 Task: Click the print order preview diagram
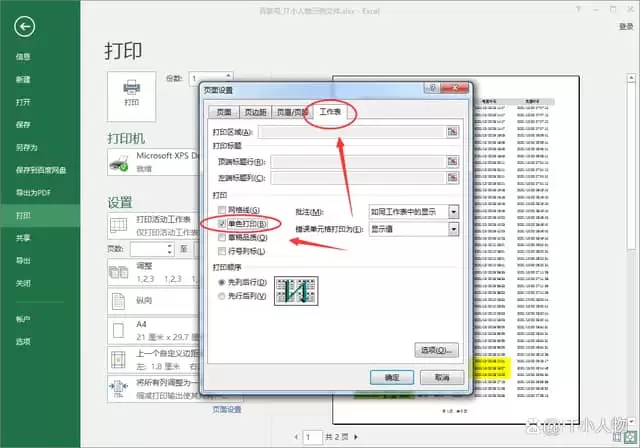[296, 291]
